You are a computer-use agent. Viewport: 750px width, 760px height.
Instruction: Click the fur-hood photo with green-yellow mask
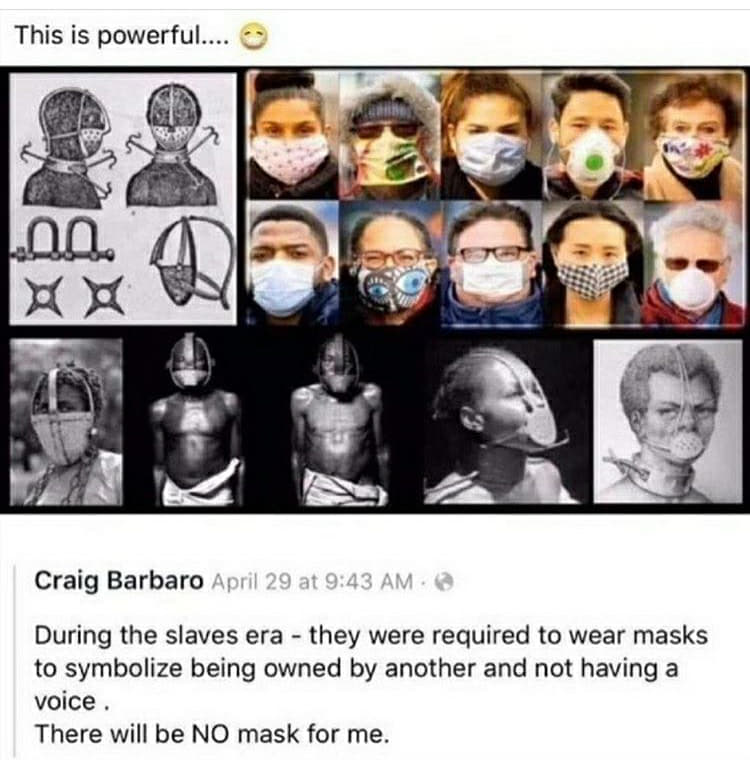[x=390, y=135]
